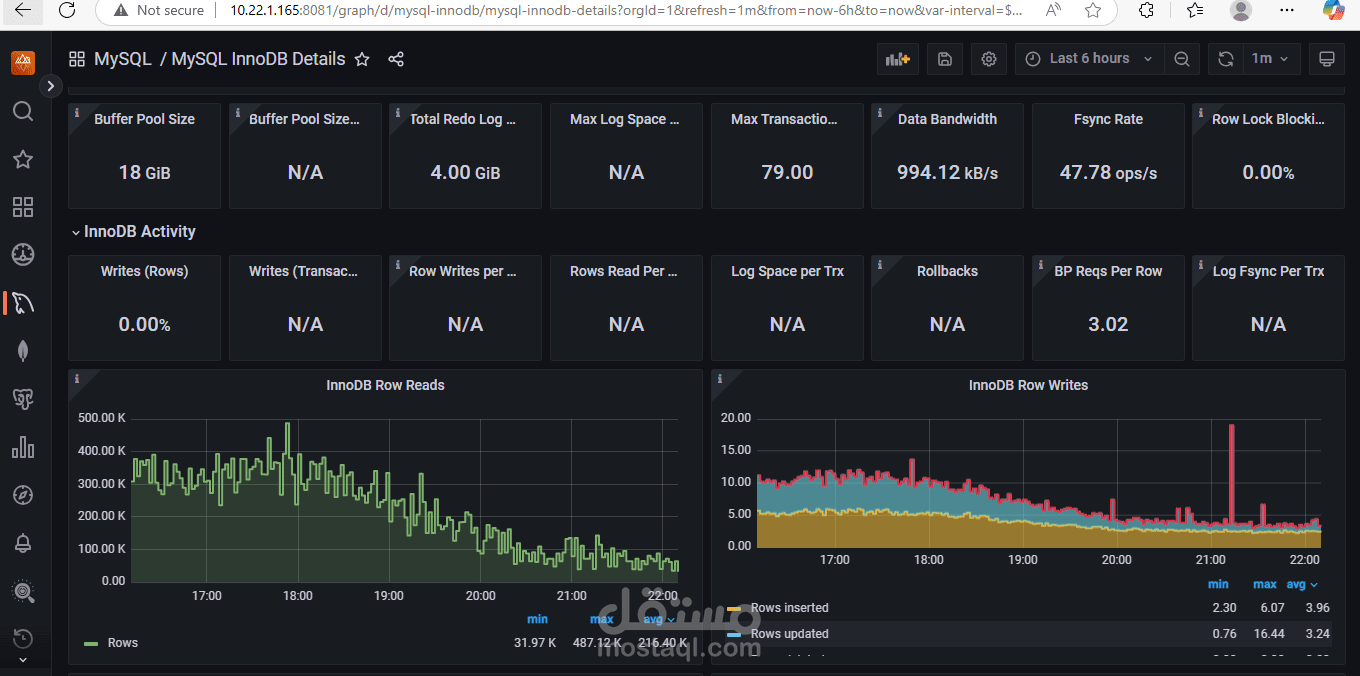The image size is (1360, 676).
Task: Open Row Lock Blocking panel title menu
Action: click(1268, 119)
